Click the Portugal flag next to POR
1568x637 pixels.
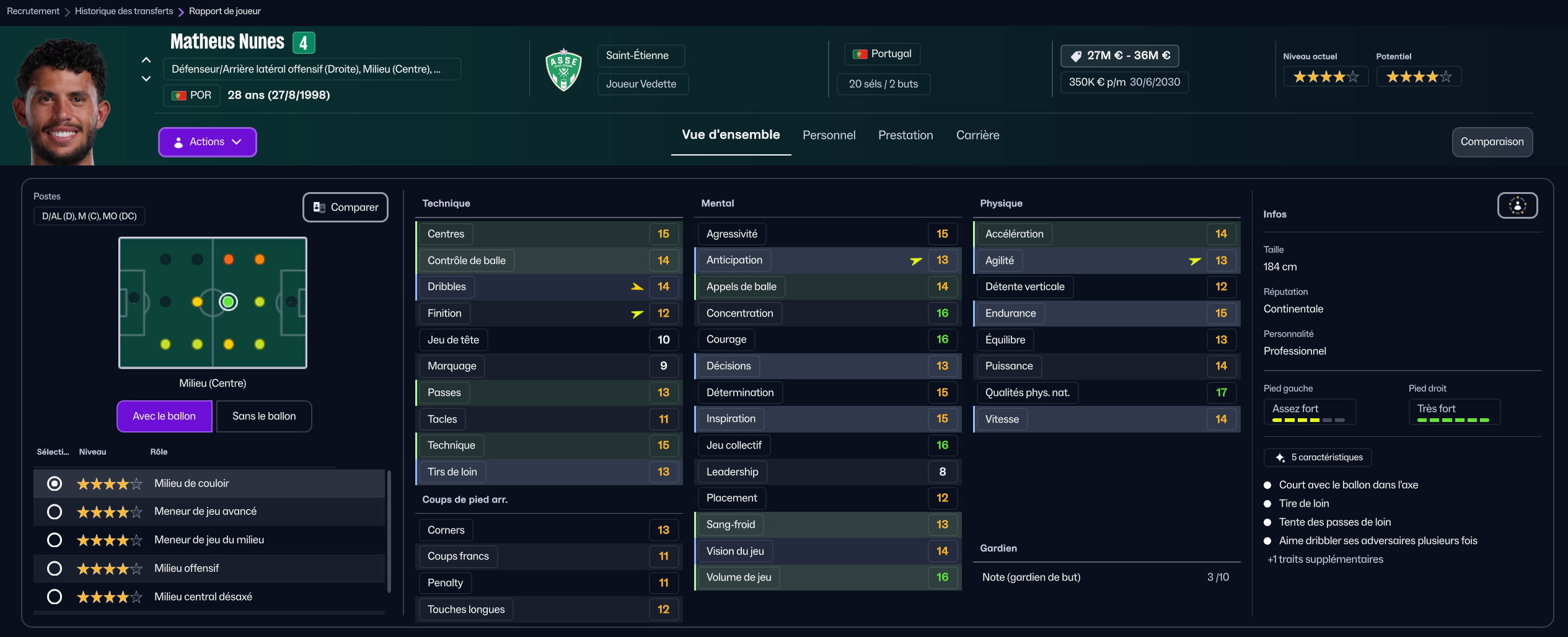pyautogui.click(x=179, y=95)
